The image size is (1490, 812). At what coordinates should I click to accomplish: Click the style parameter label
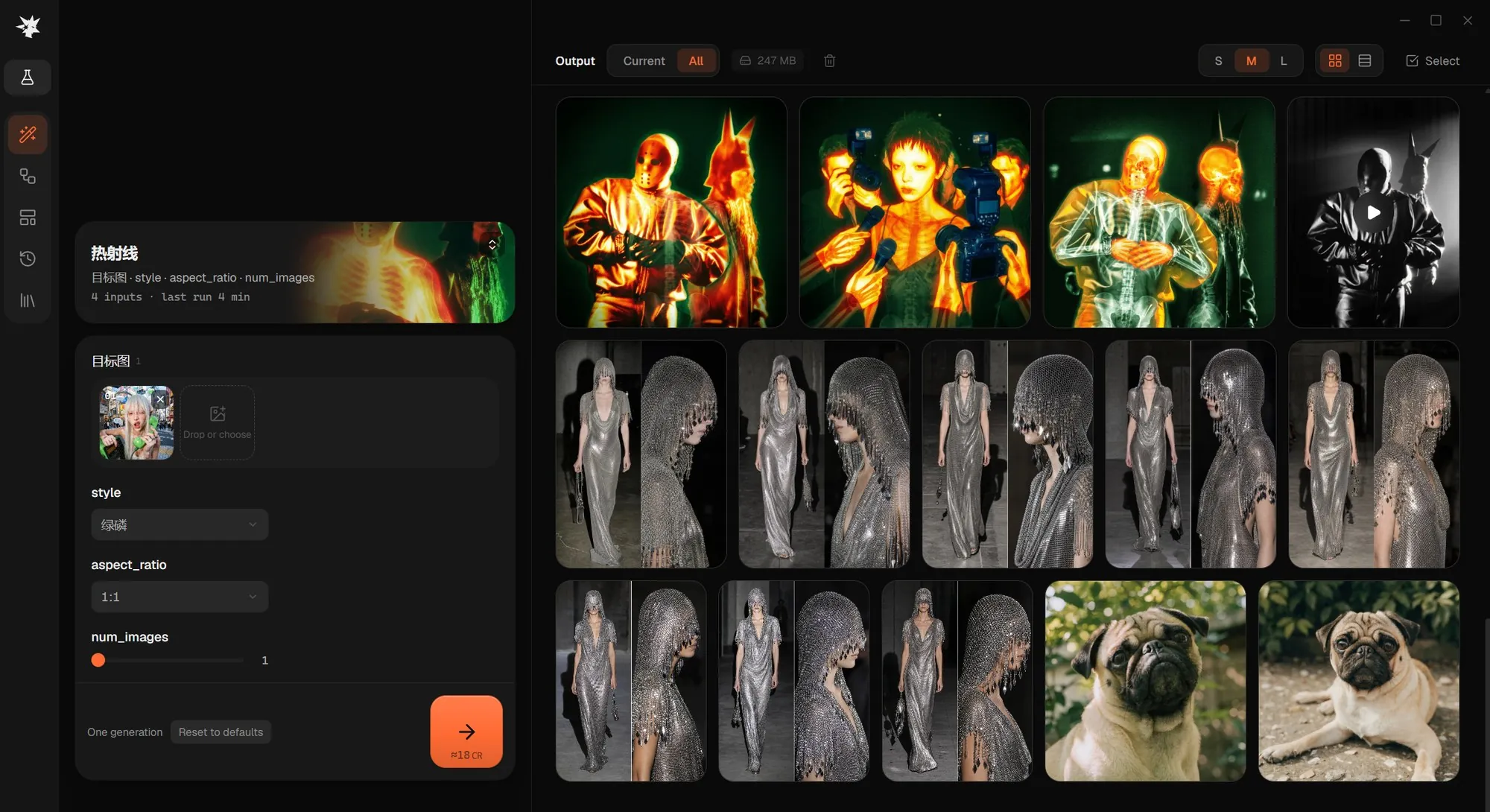[x=106, y=492]
